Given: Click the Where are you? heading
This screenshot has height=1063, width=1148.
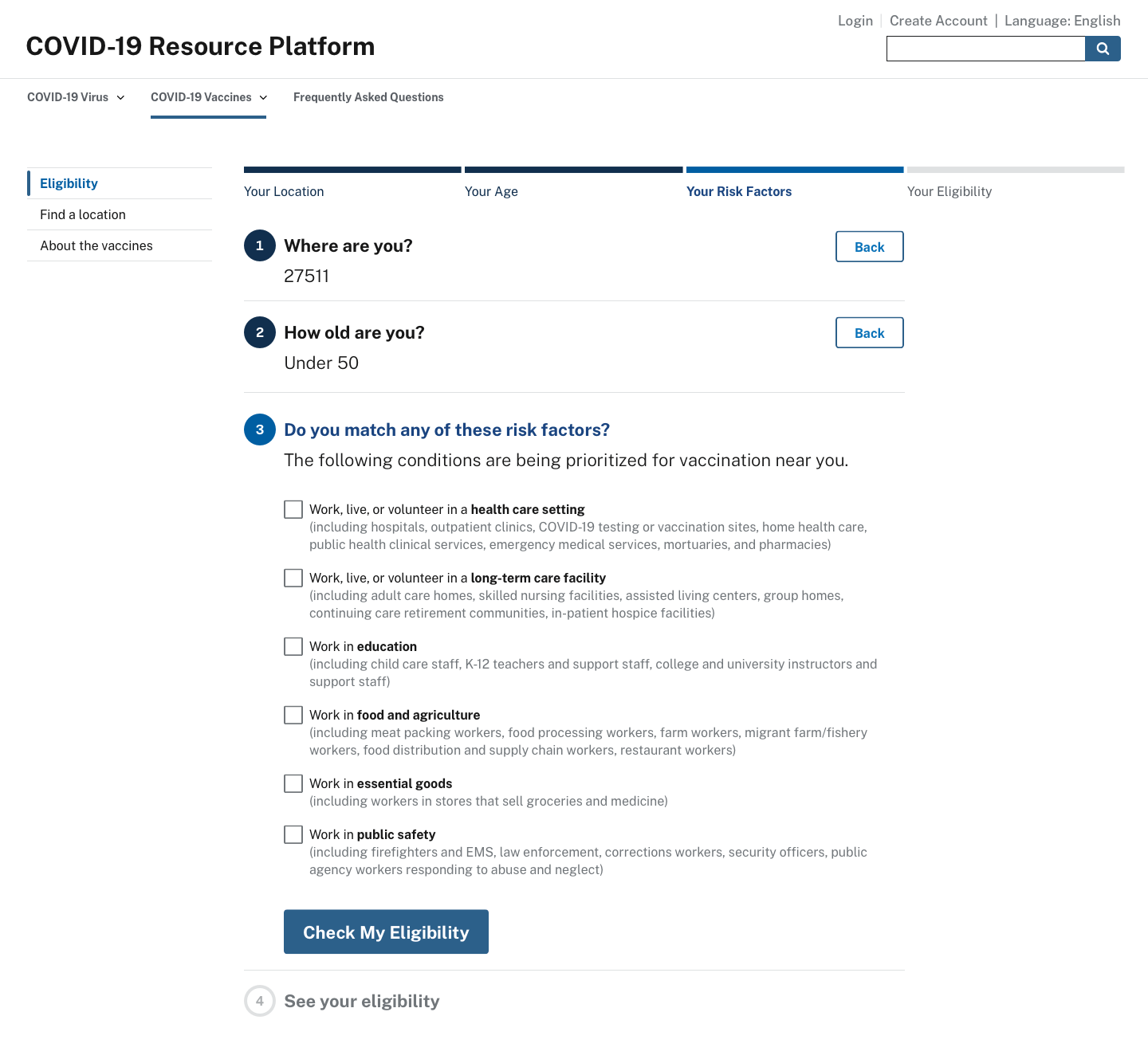Looking at the screenshot, I should (x=348, y=245).
